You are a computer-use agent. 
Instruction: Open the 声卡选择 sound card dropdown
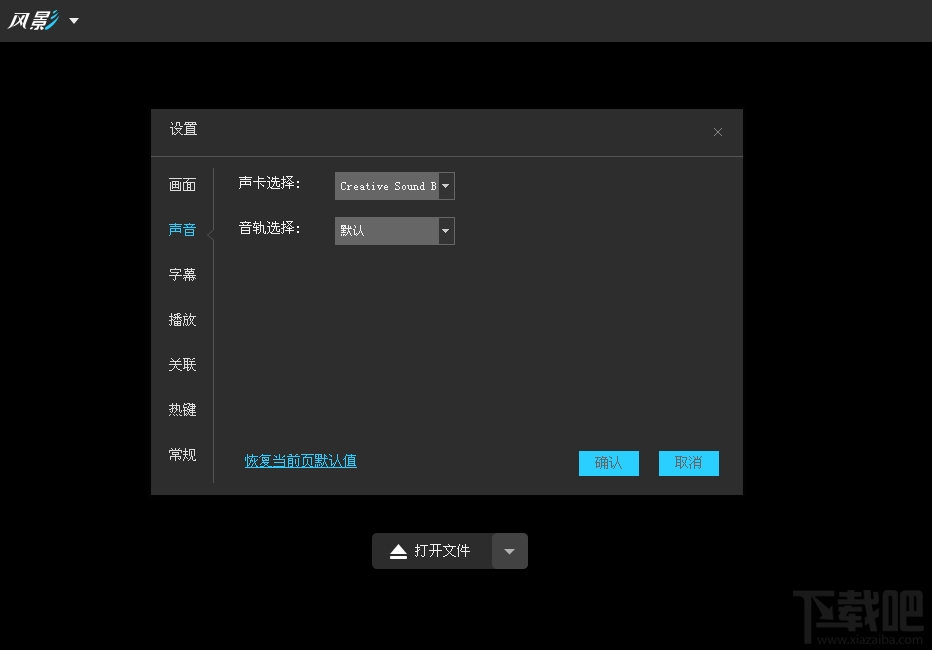445,185
